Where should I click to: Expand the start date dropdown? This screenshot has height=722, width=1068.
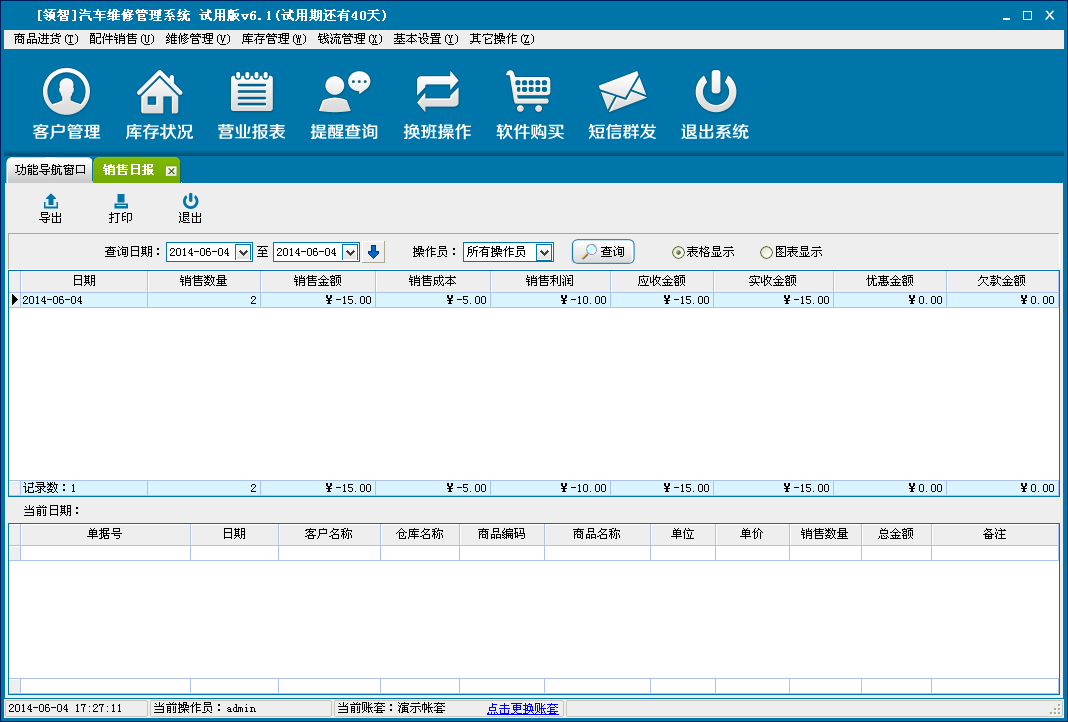coord(242,252)
